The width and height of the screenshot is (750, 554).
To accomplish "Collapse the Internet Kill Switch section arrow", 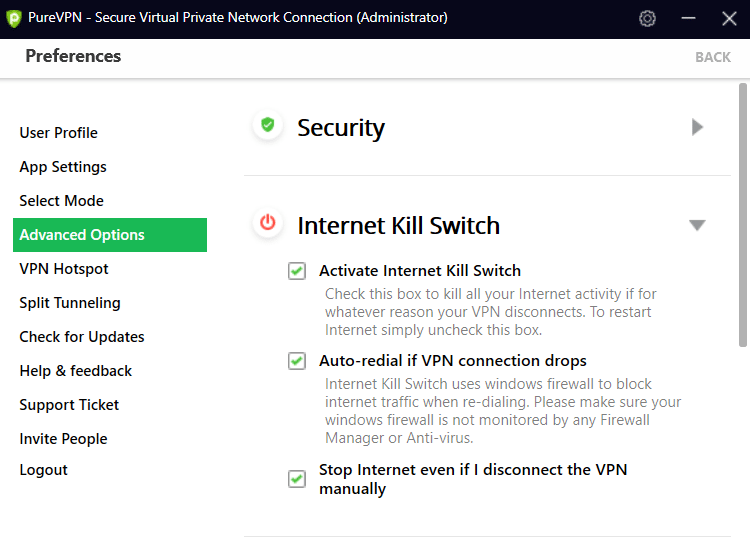I will (x=697, y=225).
